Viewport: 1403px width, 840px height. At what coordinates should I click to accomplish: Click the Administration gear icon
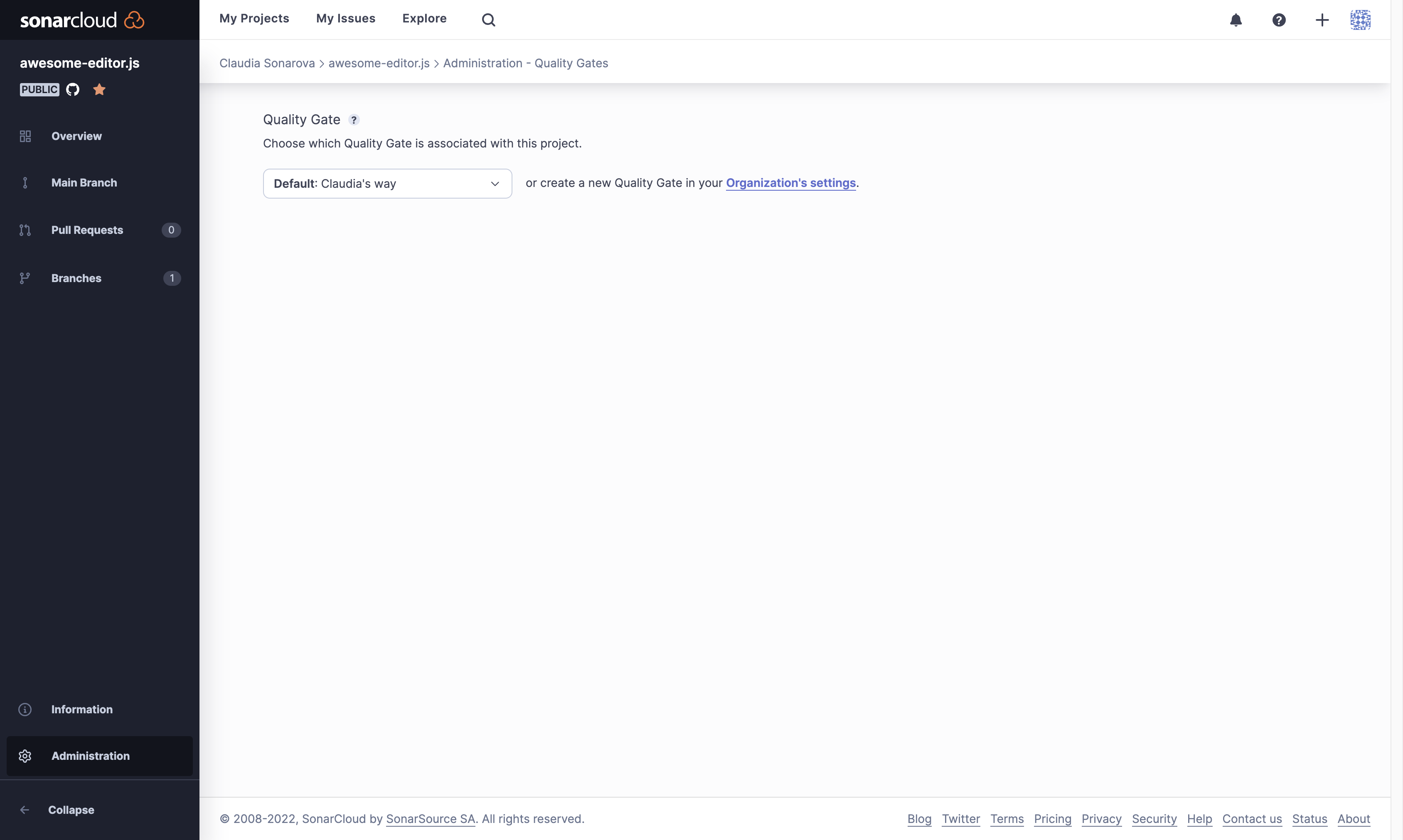tap(25, 756)
